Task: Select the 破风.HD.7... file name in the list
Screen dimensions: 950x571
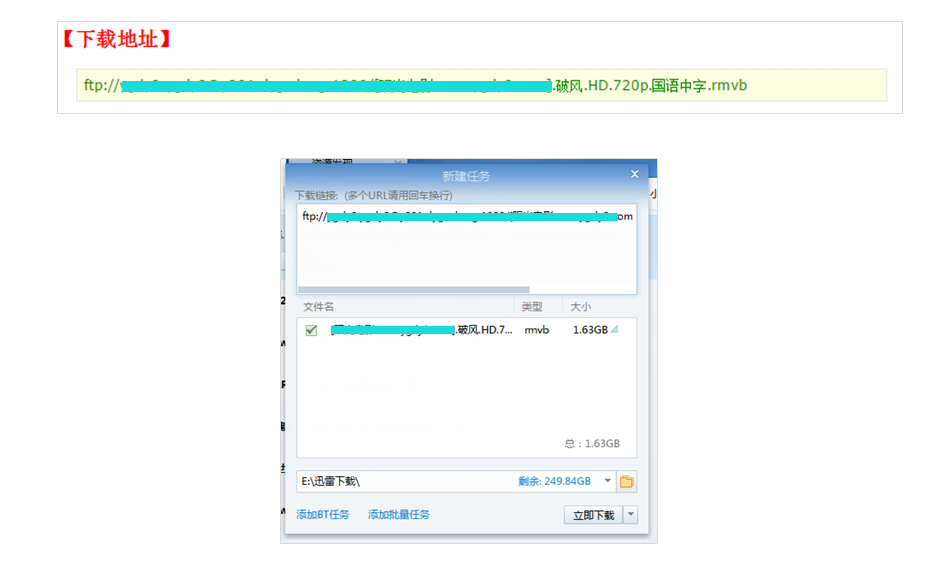Action: (x=422, y=330)
